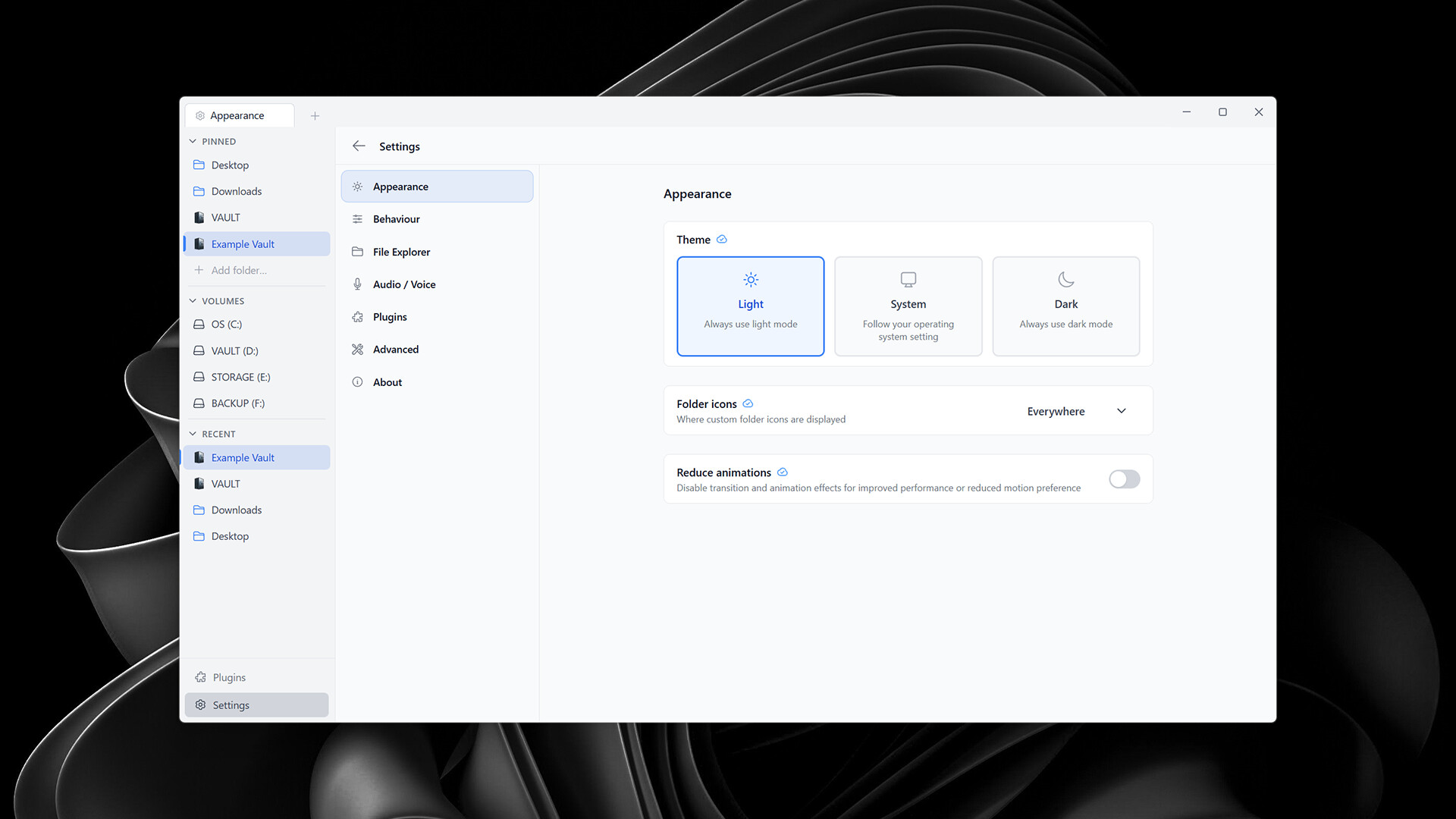Screen dimensions: 1456x819
Task: Open the Behaviour settings category
Action: [397, 219]
